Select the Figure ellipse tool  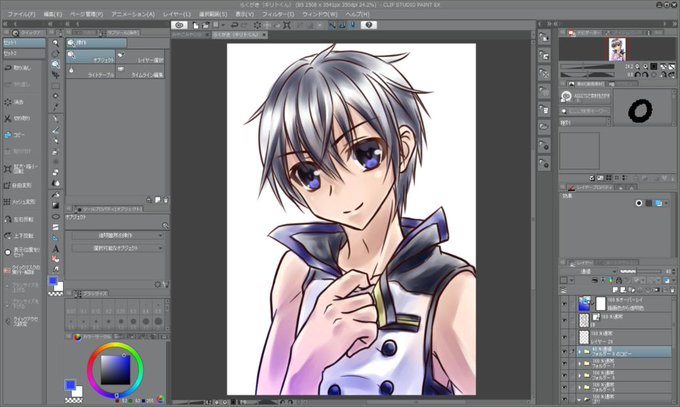(56, 216)
